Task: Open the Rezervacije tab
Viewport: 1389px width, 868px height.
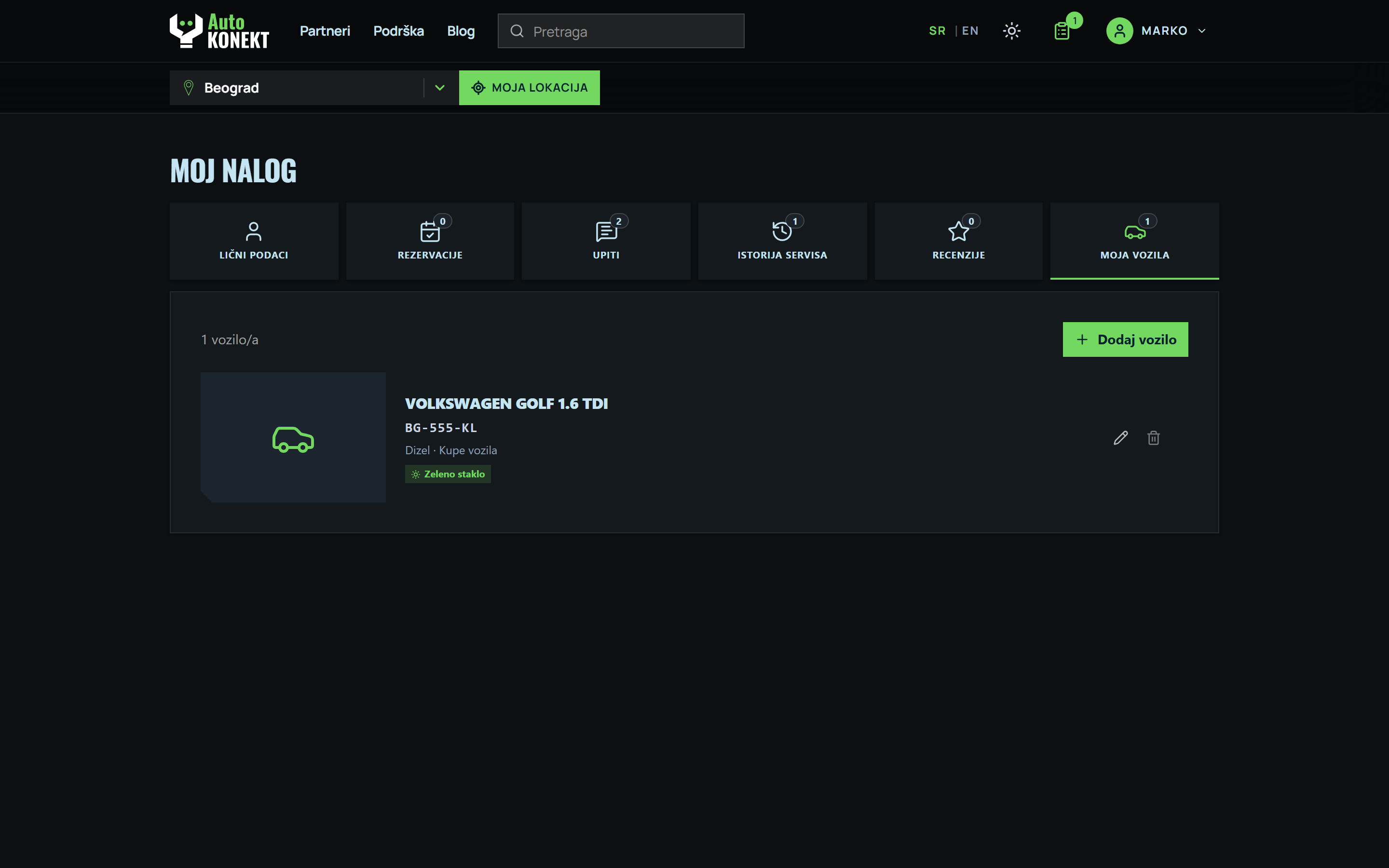Action: tap(430, 241)
